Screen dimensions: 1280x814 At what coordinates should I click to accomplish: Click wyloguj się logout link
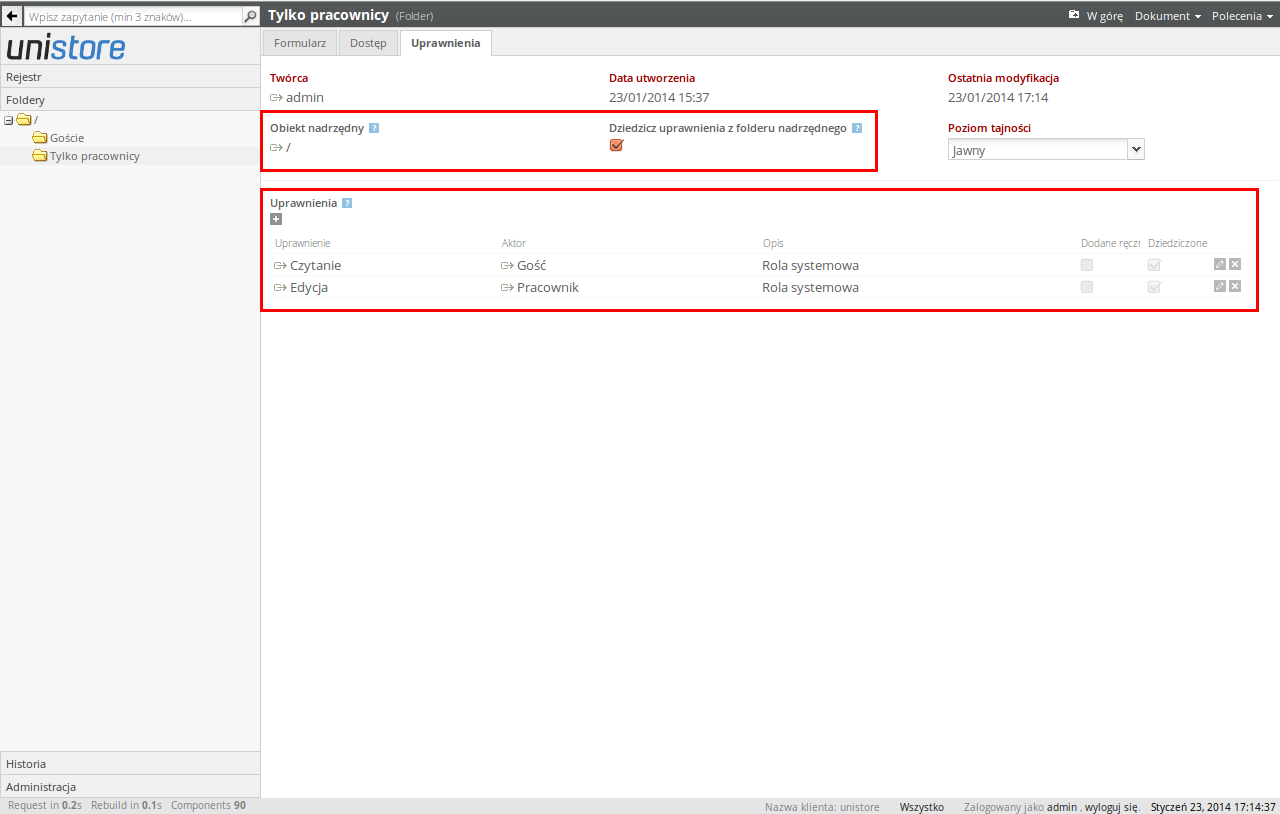(x=1112, y=806)
